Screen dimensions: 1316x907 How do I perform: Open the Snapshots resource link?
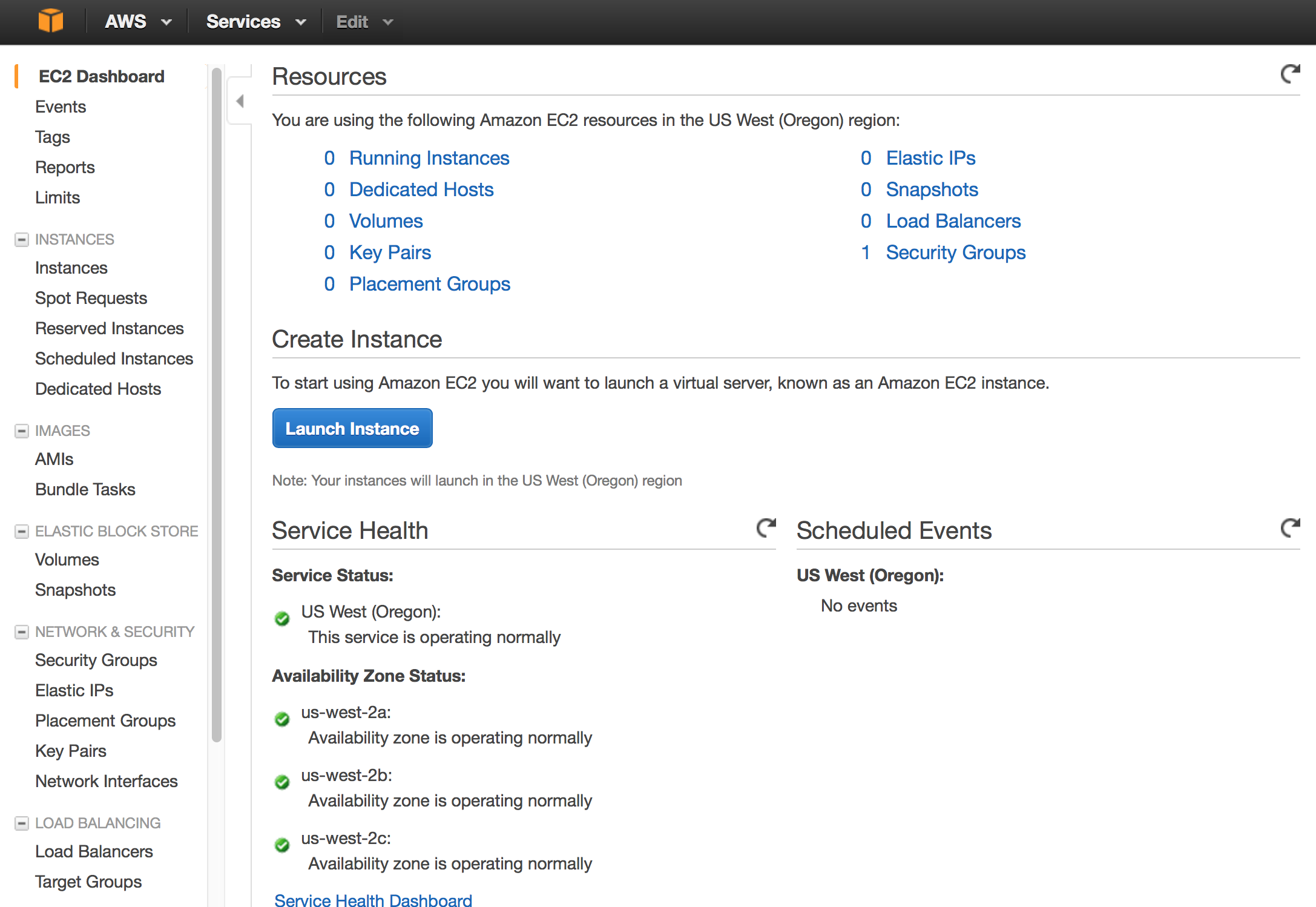(932, 190)
